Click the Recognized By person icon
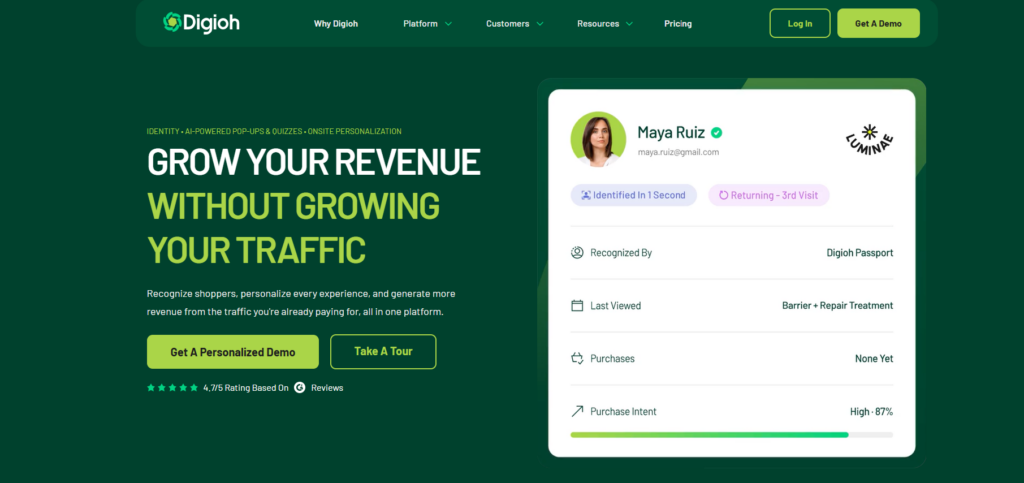 pos(577,253)
